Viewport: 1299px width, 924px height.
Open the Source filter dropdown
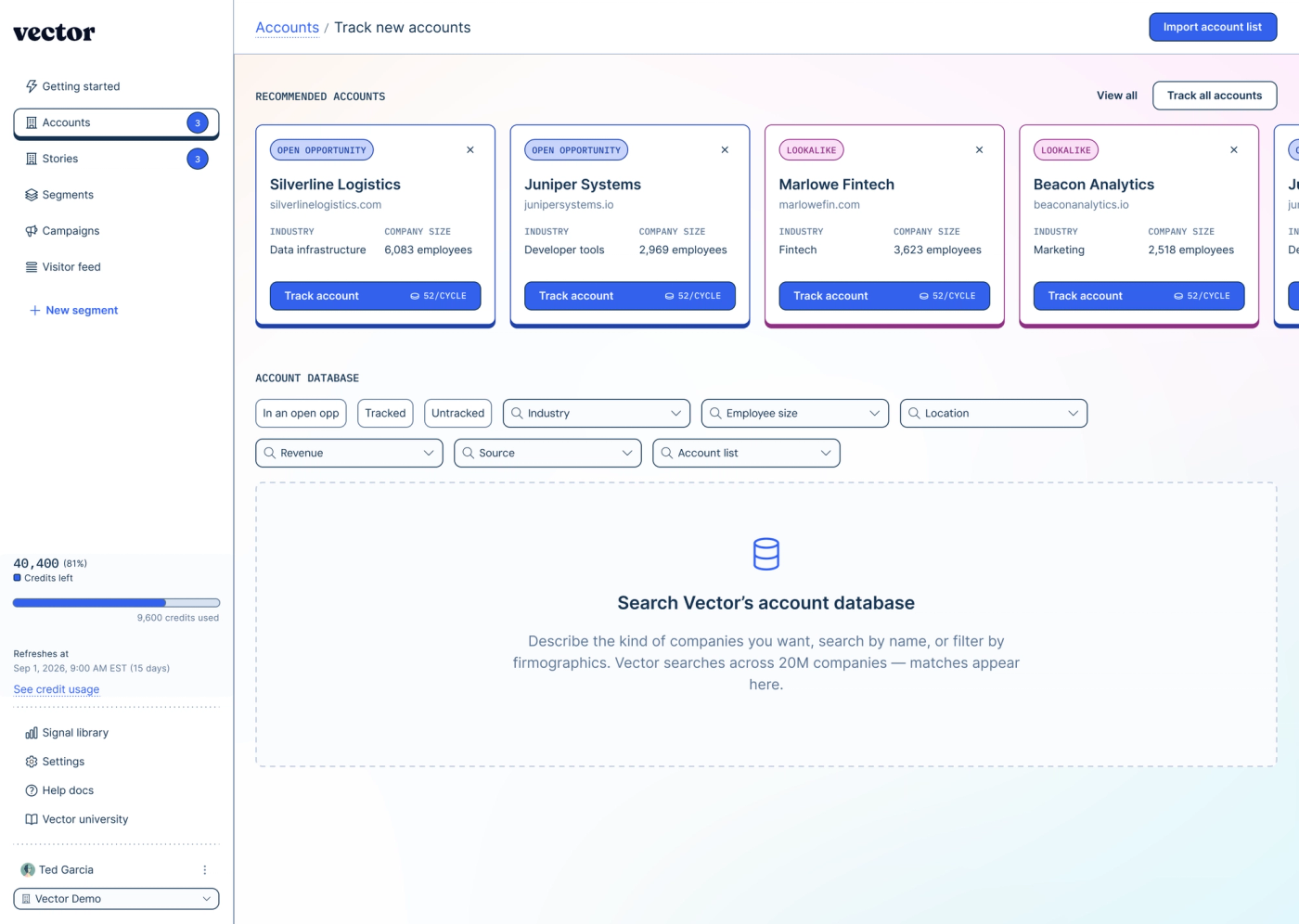547,453
